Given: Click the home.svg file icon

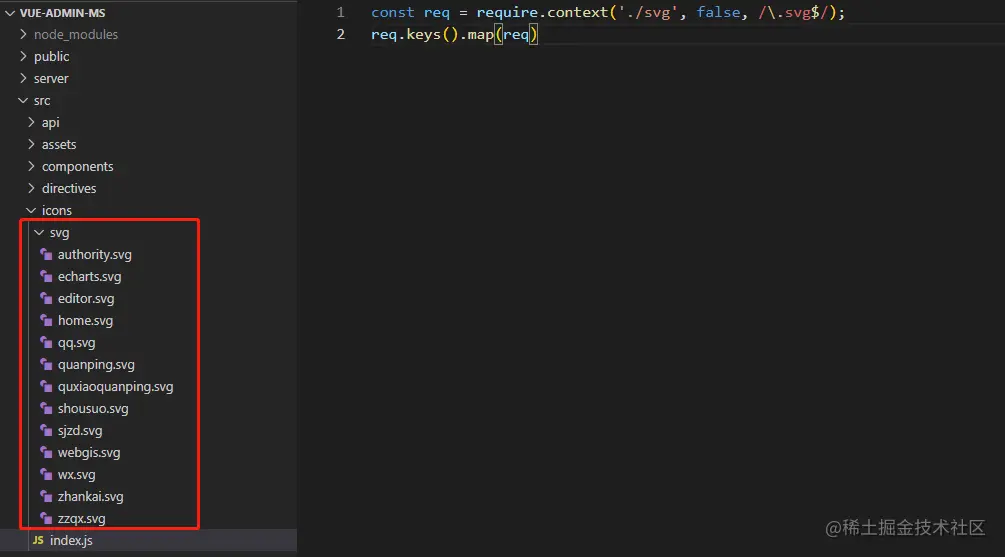Looking at the screenshot, I should click(46, 320).
